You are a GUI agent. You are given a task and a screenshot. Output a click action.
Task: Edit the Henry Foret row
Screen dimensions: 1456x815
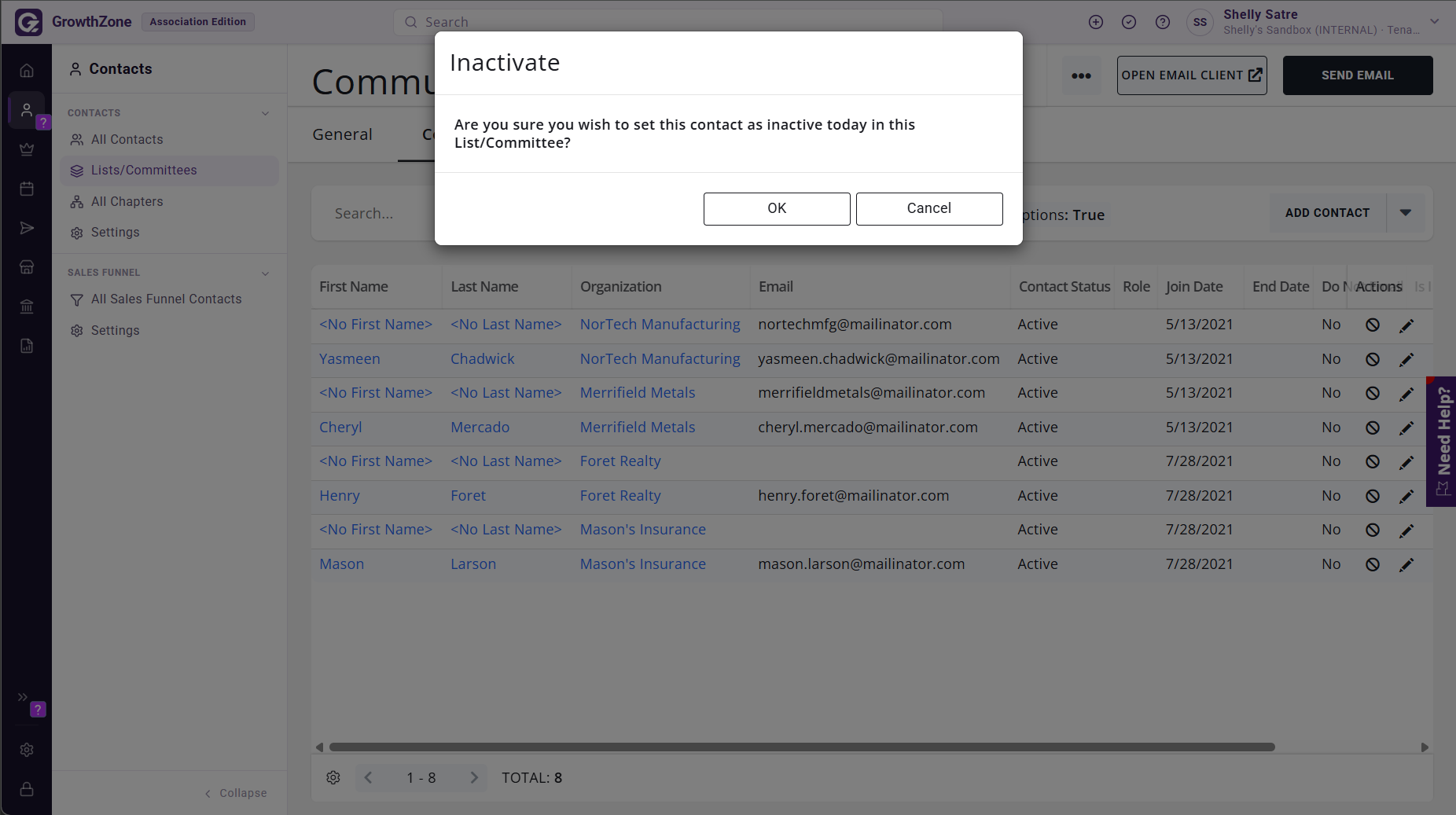(1406, 496)
